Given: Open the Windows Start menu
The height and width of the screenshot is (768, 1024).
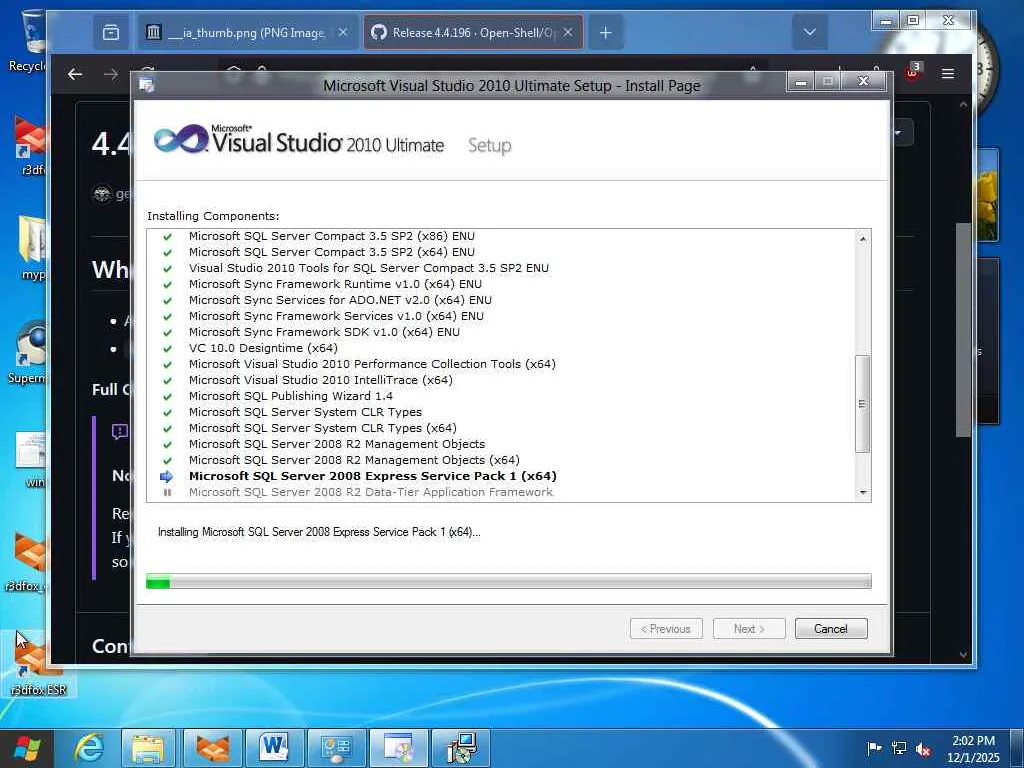Looking at the screenshot, I should [27, 748].
